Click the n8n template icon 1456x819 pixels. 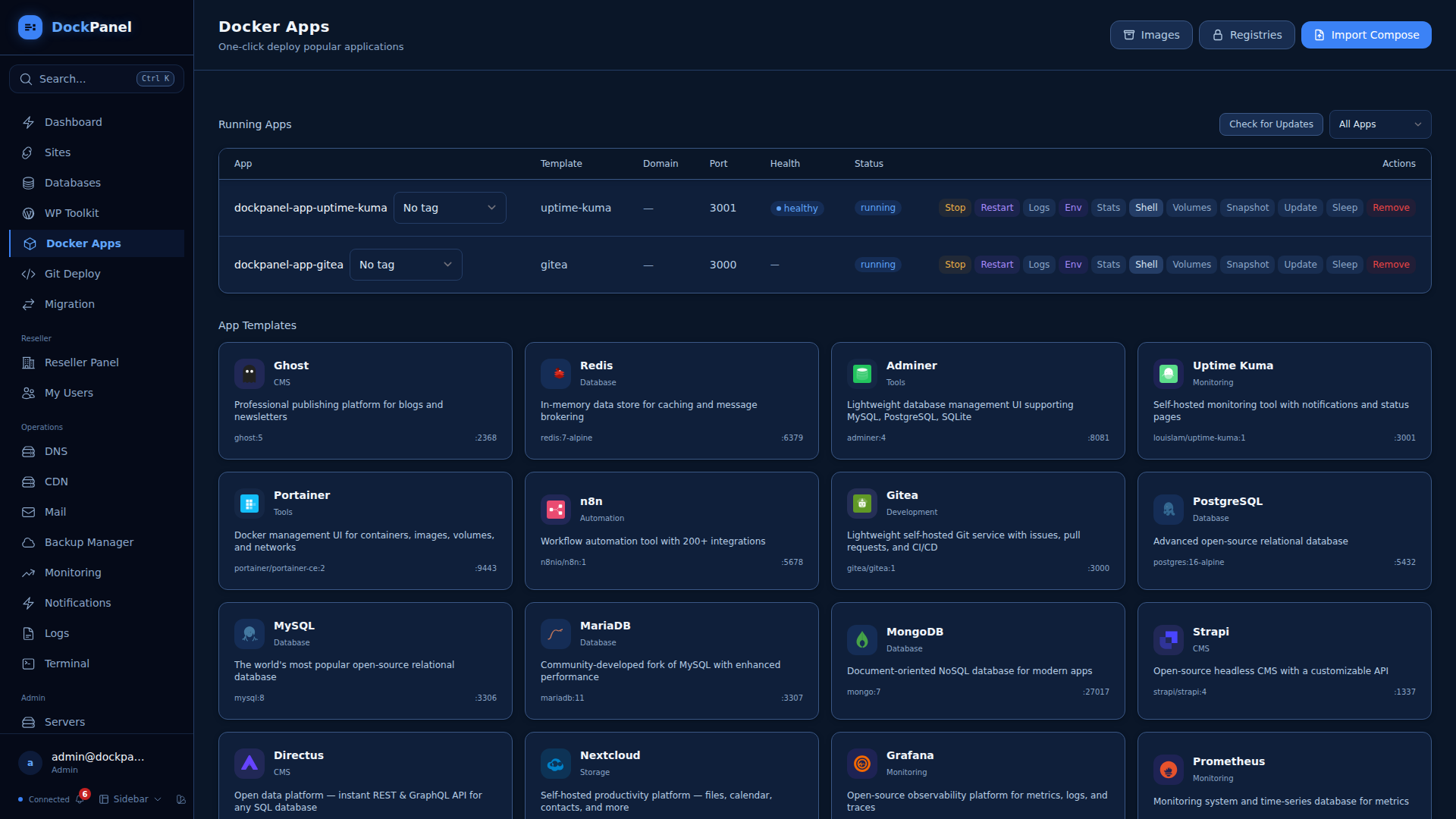coord(556,510)
